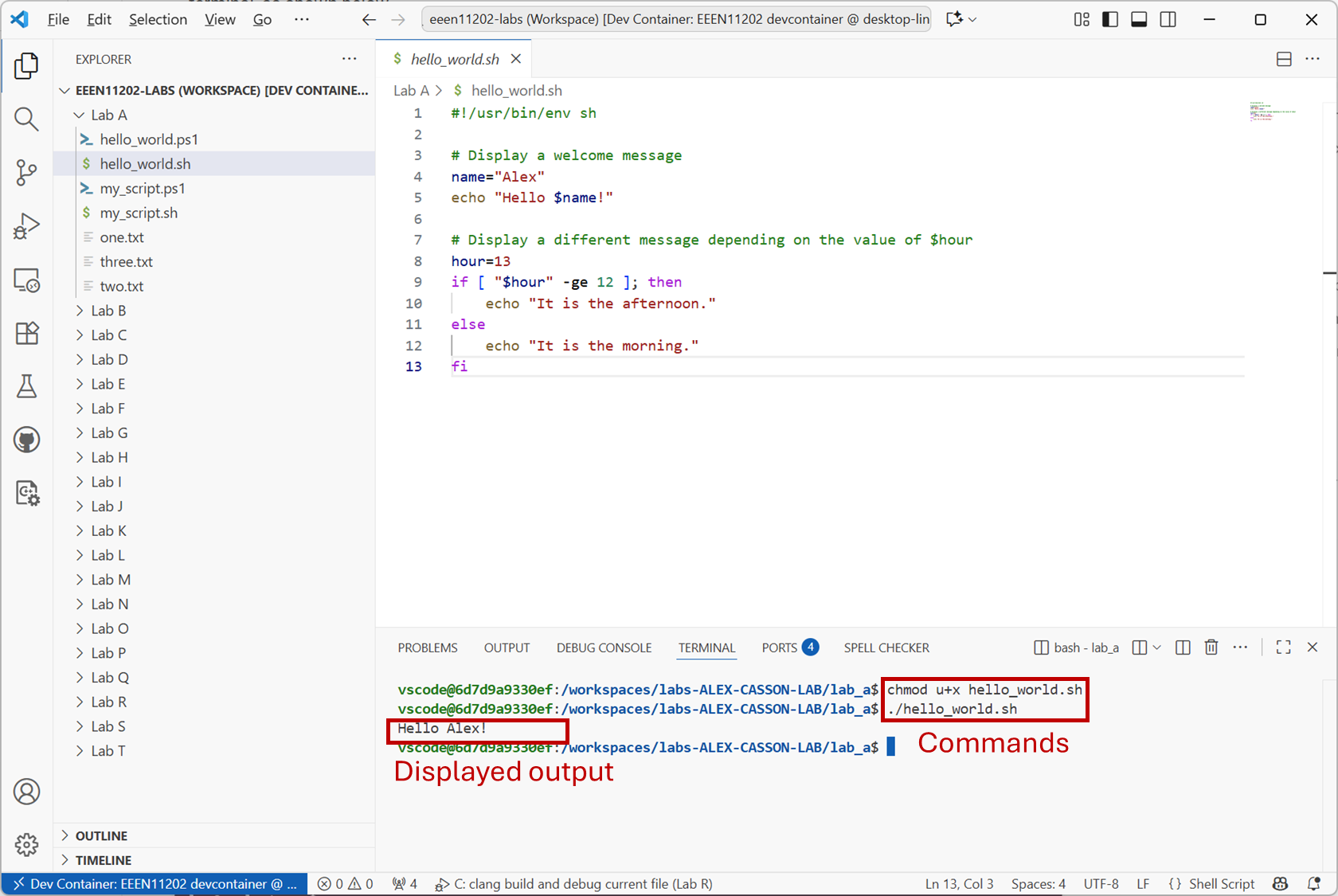Open the Source Control view
1338x896 pixels.
point(26,173)
